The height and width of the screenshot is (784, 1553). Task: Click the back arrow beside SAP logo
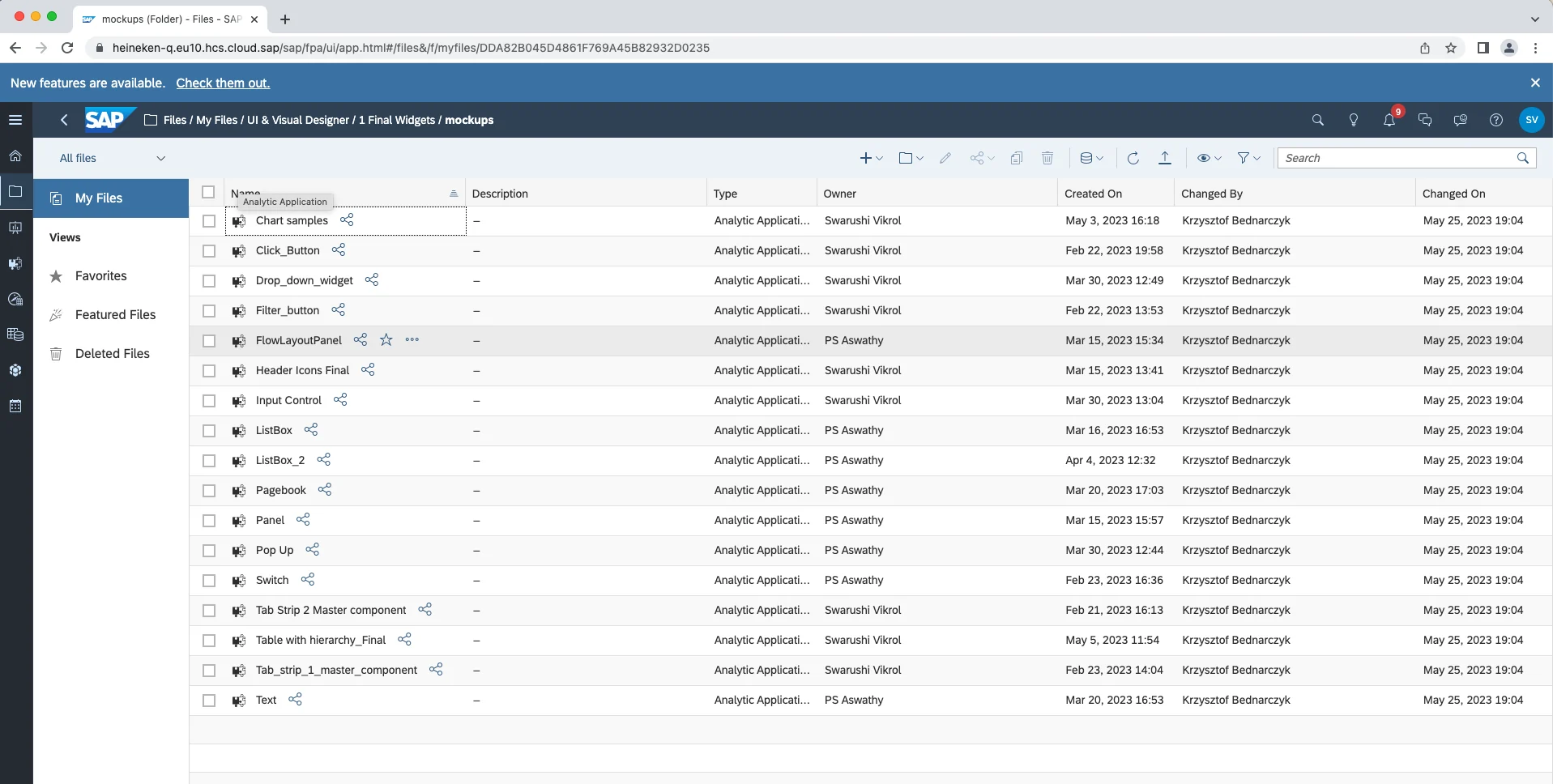pos(64,120)
